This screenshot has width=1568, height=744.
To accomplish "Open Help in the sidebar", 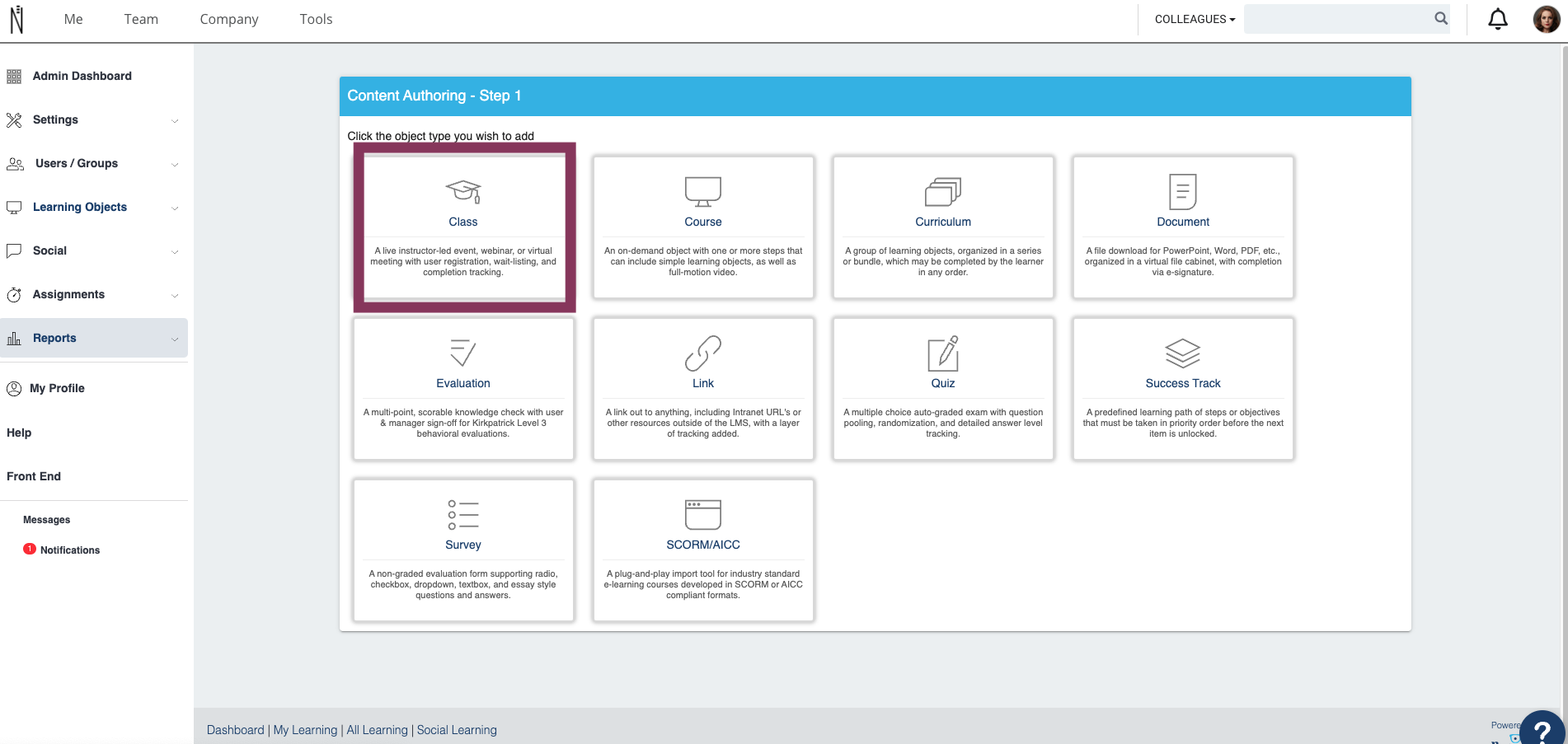I will click(x=19, y=433).
